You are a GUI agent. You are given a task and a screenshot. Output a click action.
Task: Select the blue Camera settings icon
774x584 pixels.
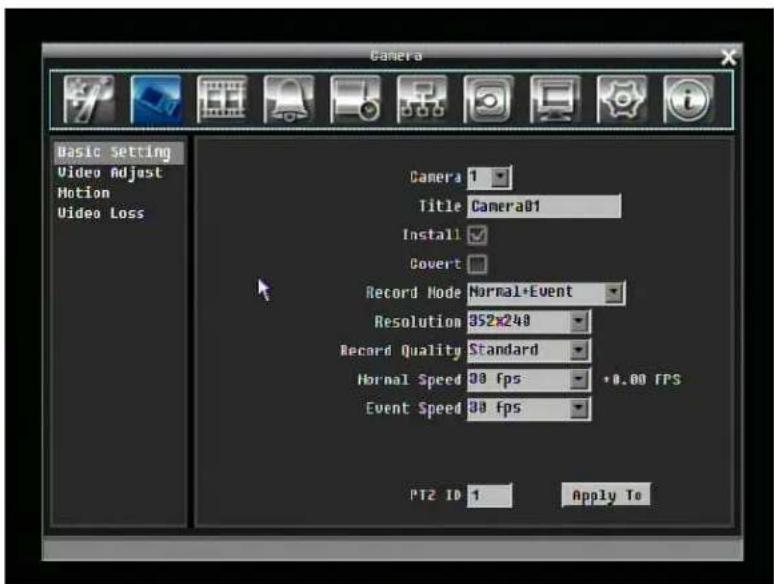point(155,99)
